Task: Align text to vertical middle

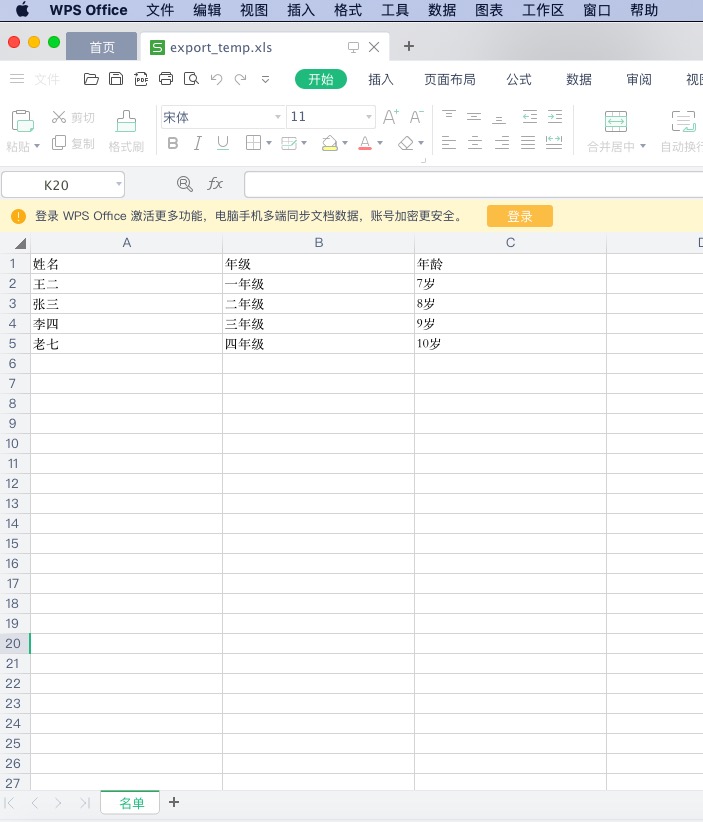Action: click(x=474, y=116)
